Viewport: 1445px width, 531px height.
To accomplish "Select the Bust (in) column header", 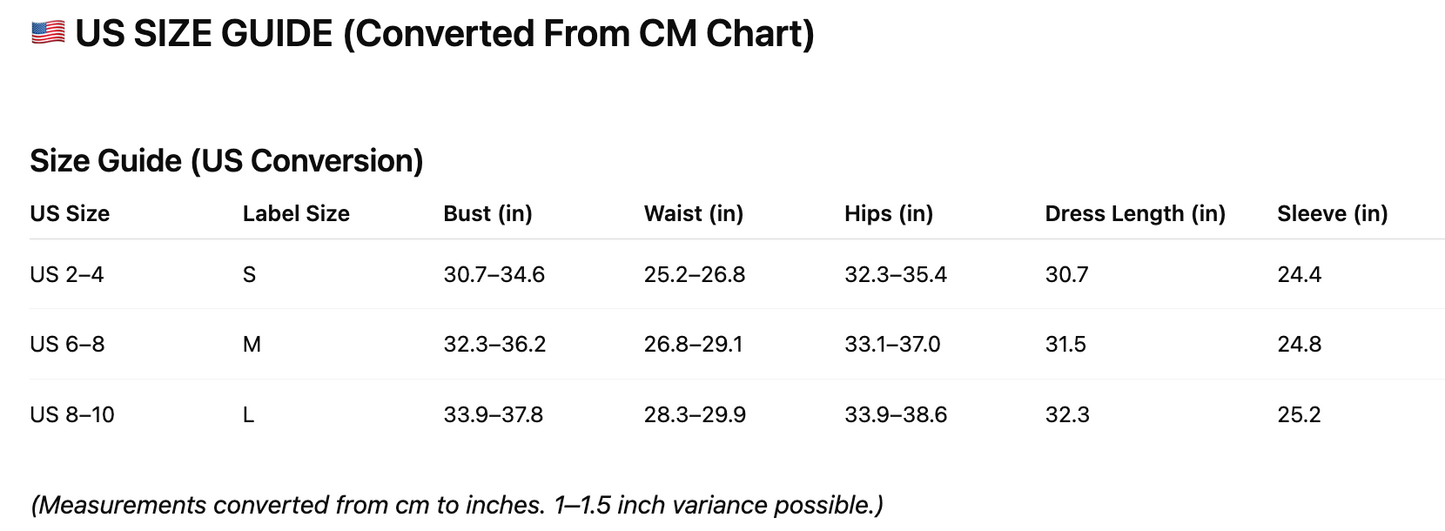I will 488,213.
